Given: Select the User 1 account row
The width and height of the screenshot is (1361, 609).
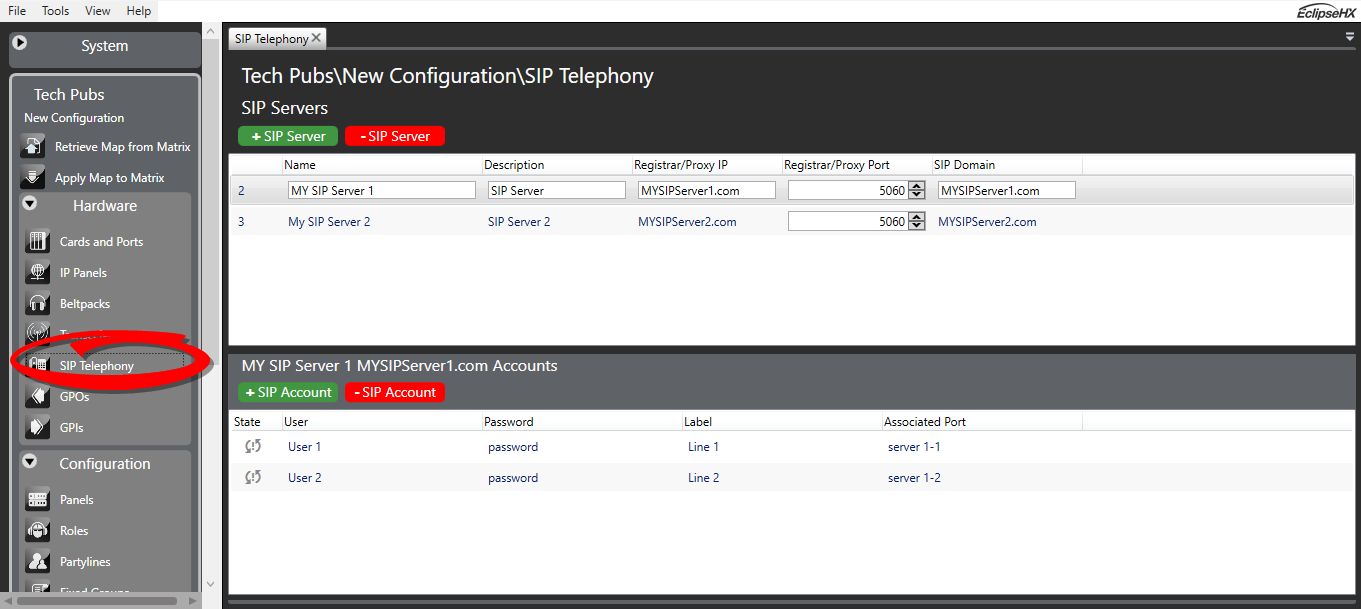Looking at the screenshot, I should coord(791,447).
